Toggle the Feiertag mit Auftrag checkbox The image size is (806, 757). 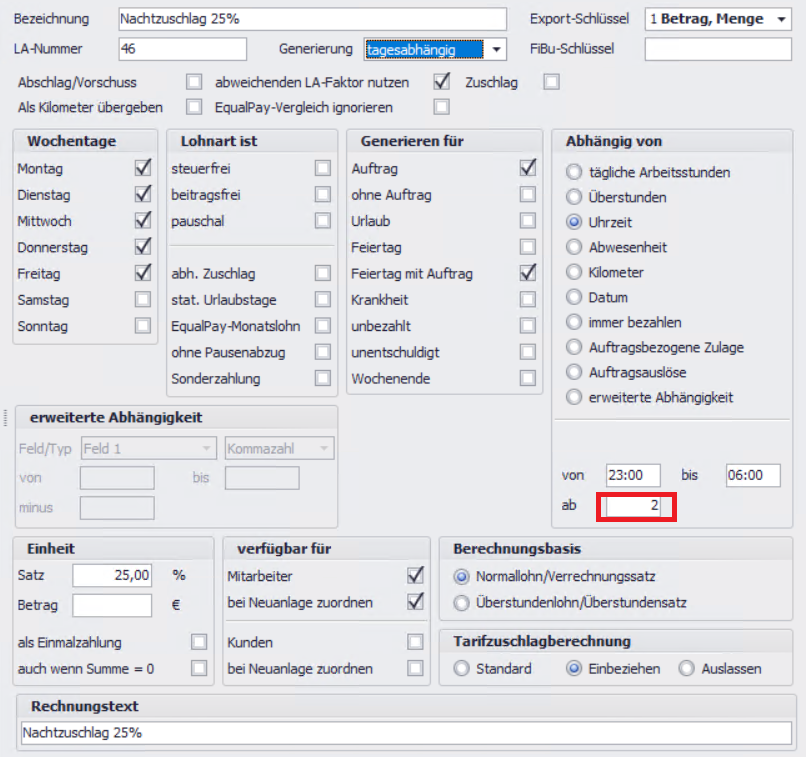point(527,273)
